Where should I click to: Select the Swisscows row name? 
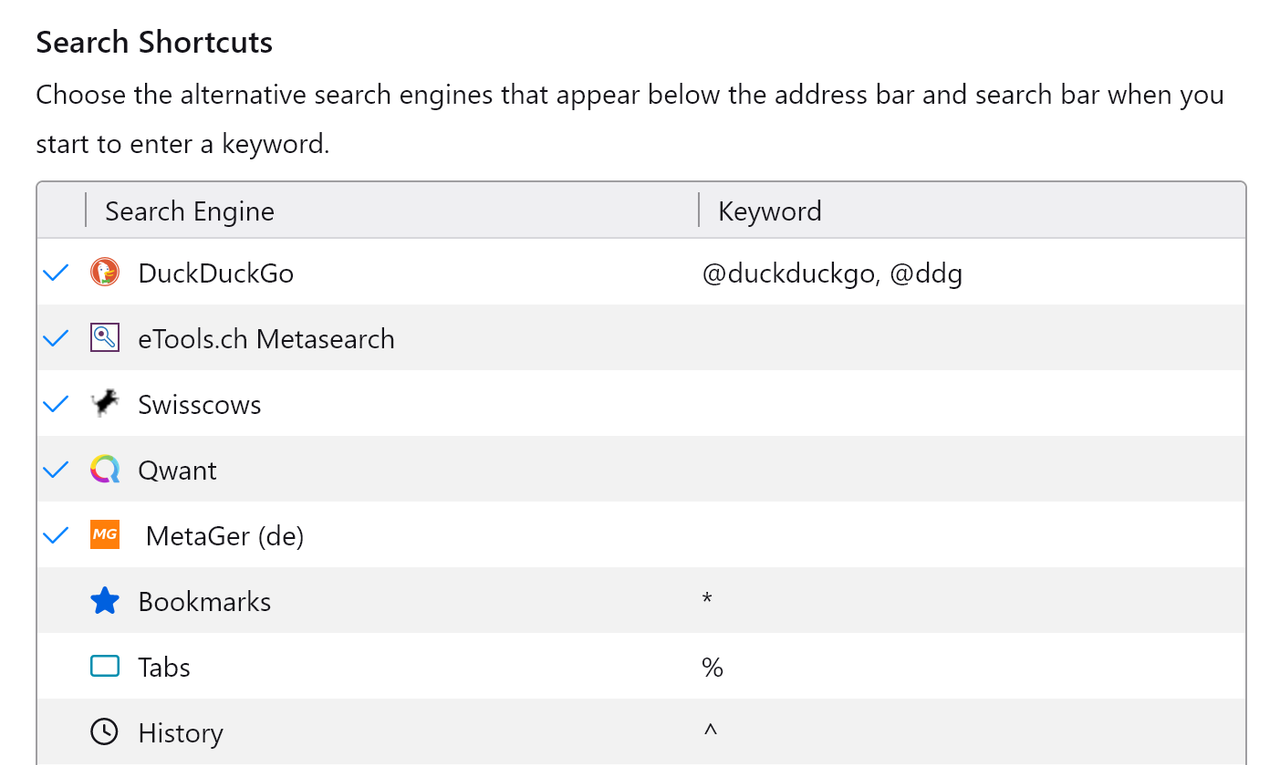click(x=200, y=405)
